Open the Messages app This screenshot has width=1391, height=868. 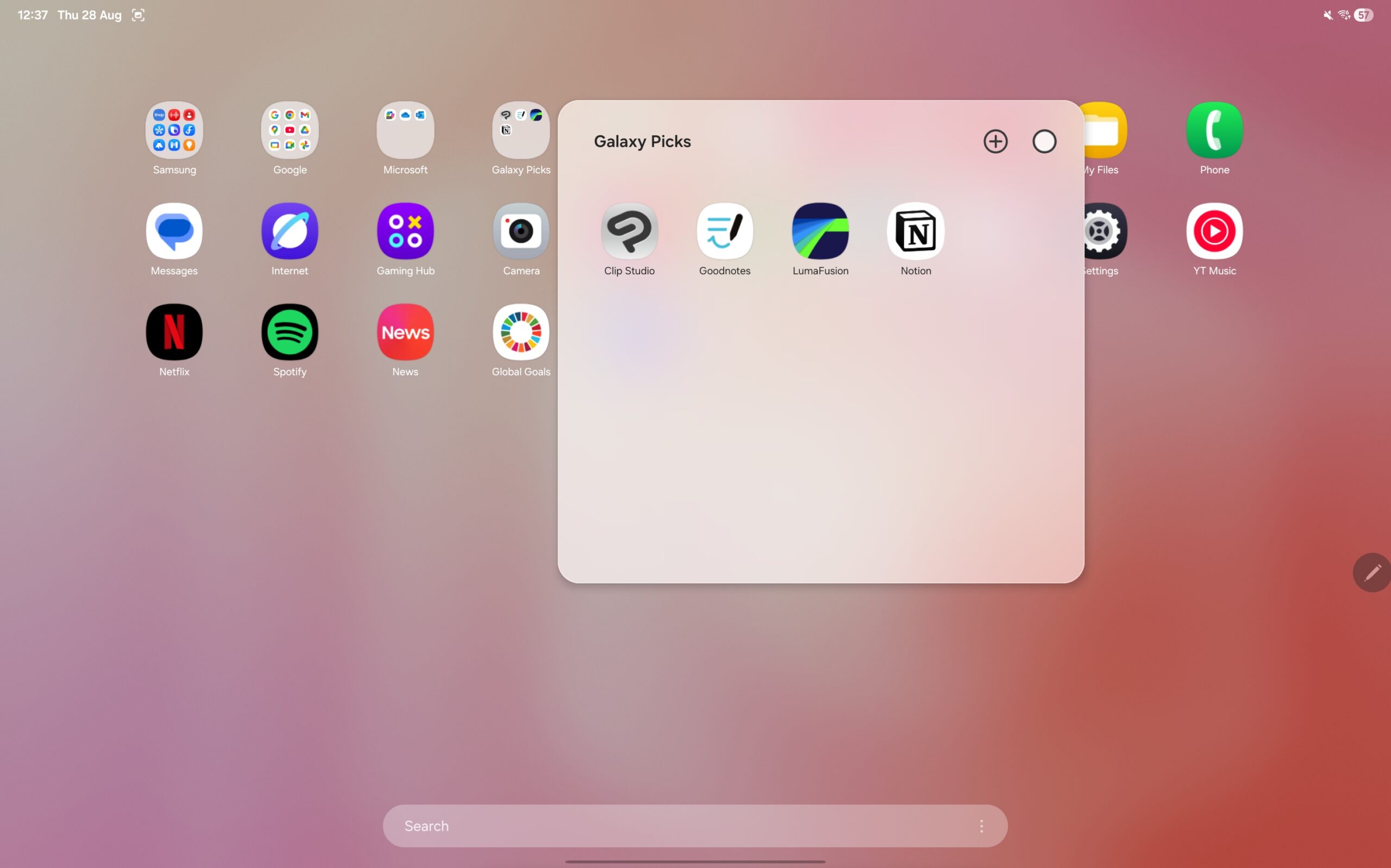click(x=174, y=231)
